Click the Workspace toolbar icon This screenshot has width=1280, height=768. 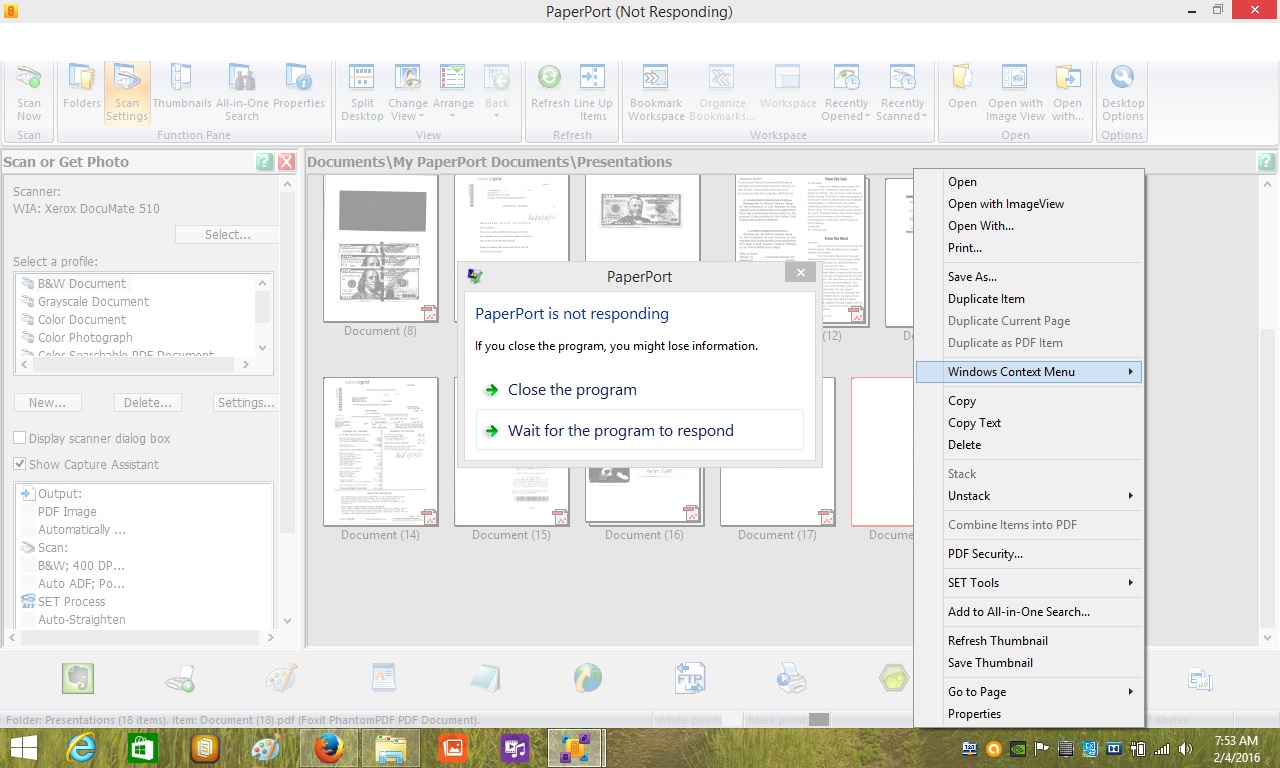[x=787, y=78]
